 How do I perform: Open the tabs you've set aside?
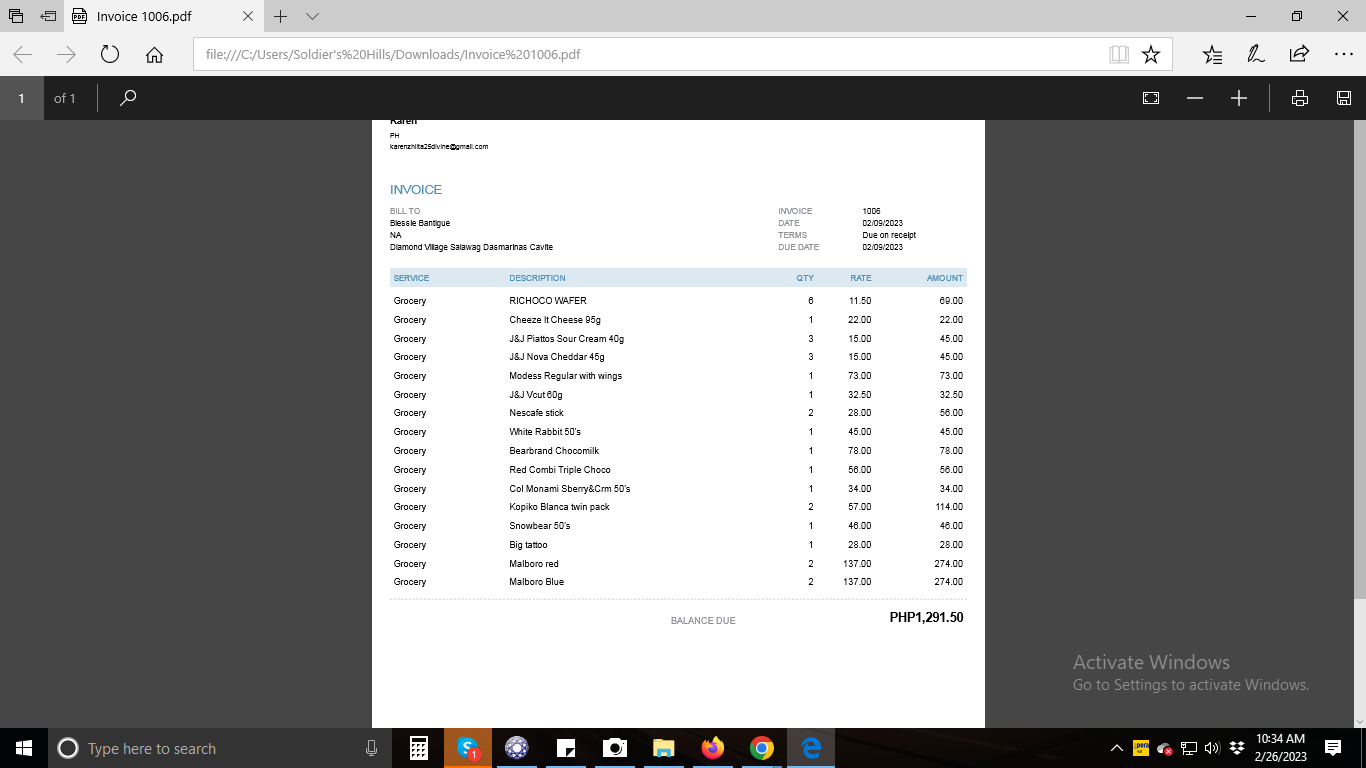(16, 16)
